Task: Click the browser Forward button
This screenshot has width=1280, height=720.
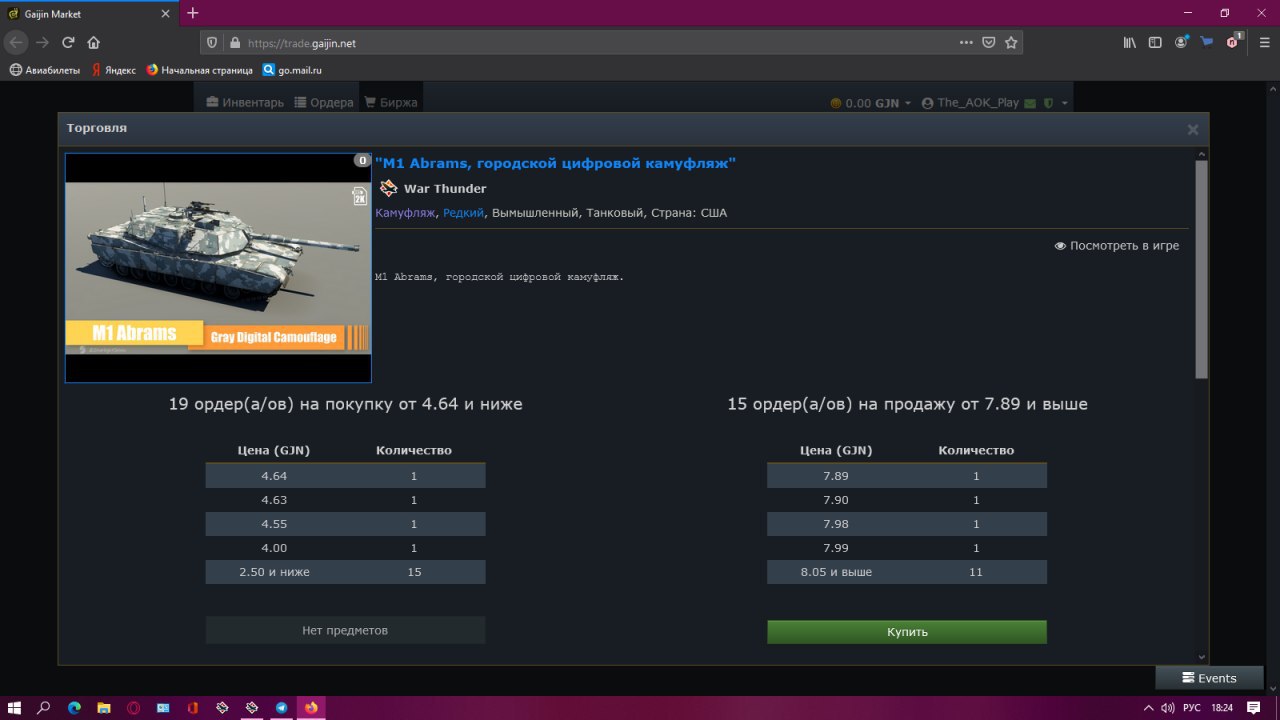Action: pos(42,43)
